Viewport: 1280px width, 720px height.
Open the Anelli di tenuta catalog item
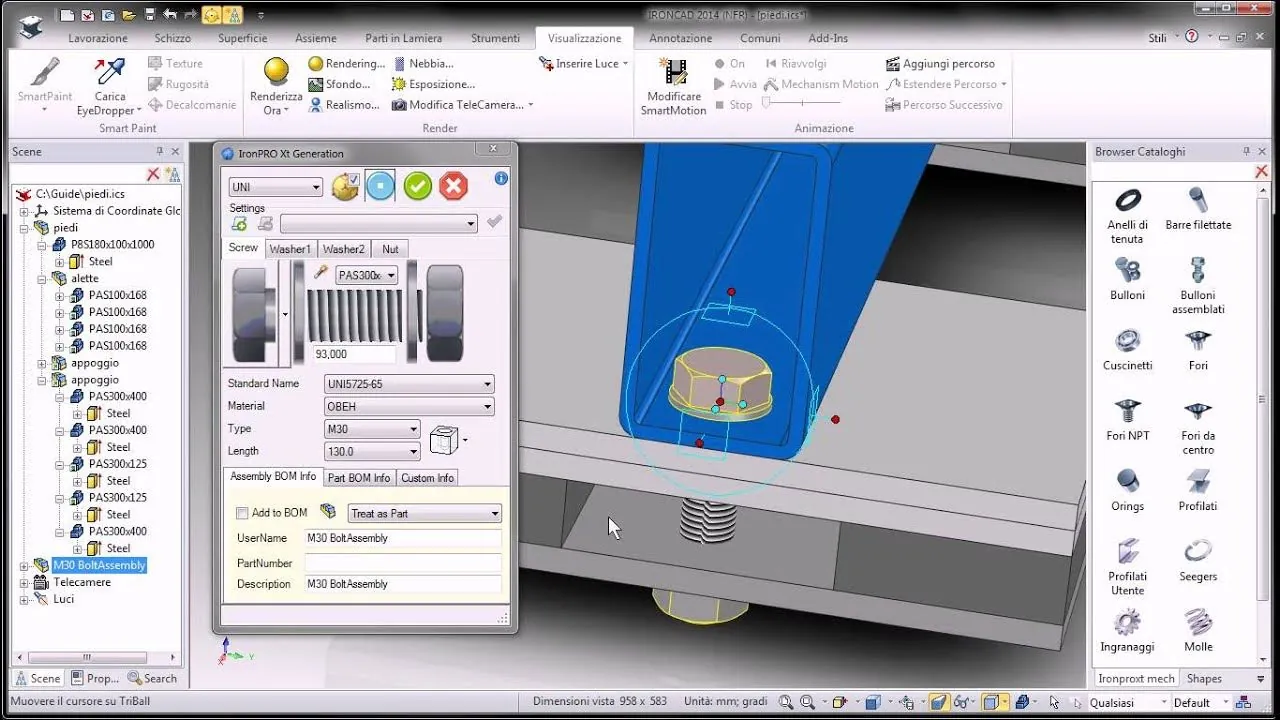click(1128, 215)
